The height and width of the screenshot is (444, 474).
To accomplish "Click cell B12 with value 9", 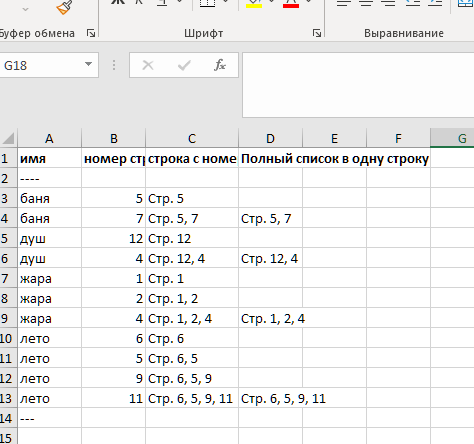I will (x=114, y=378).
